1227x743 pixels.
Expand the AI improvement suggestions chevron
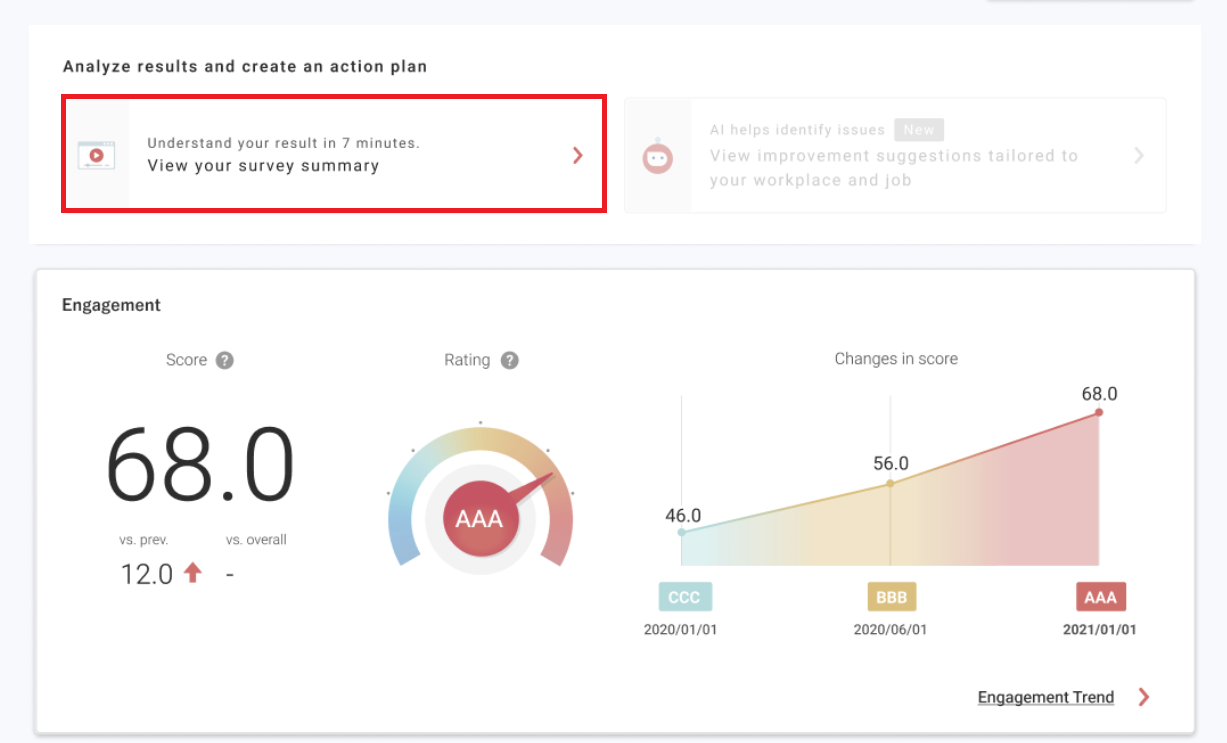[1138, 155]
